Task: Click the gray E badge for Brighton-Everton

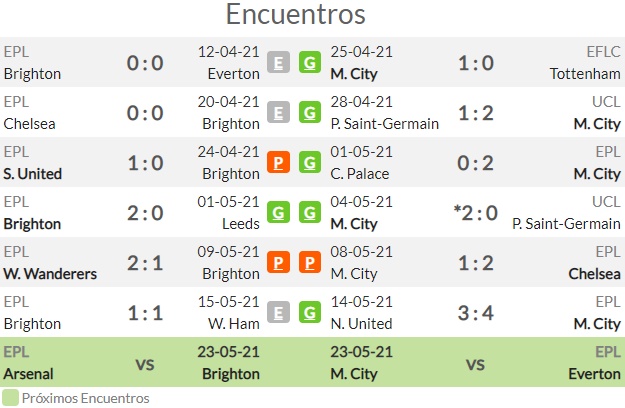Action: coord(278,63)
